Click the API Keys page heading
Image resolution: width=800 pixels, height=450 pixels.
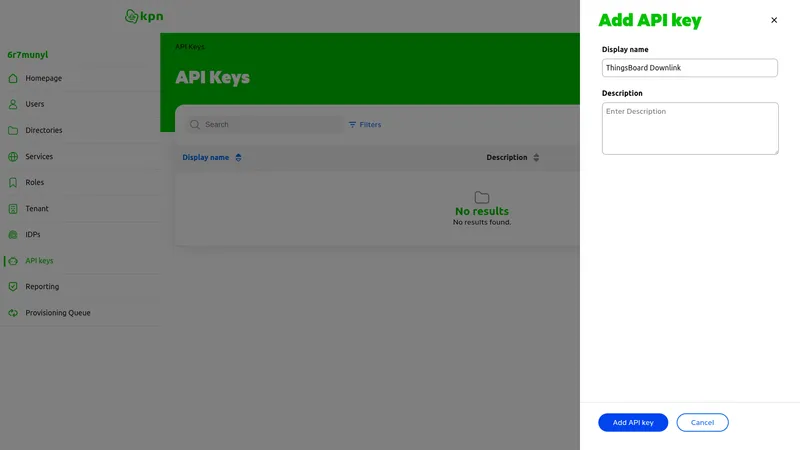point(212,78)
